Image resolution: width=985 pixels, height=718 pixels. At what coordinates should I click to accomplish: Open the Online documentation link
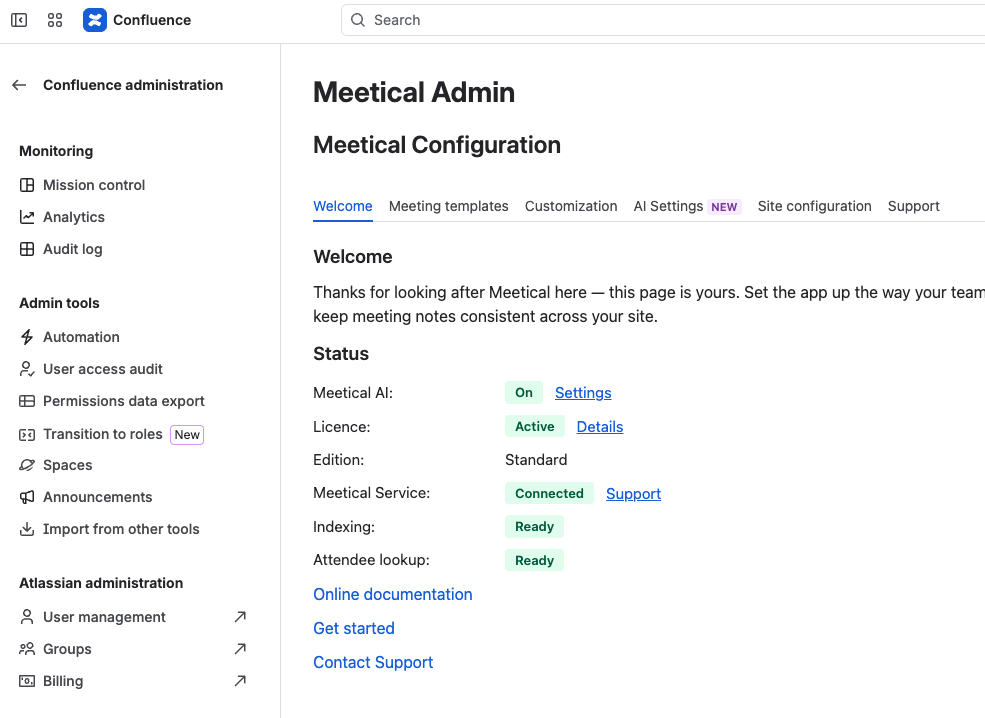point(393,594)
